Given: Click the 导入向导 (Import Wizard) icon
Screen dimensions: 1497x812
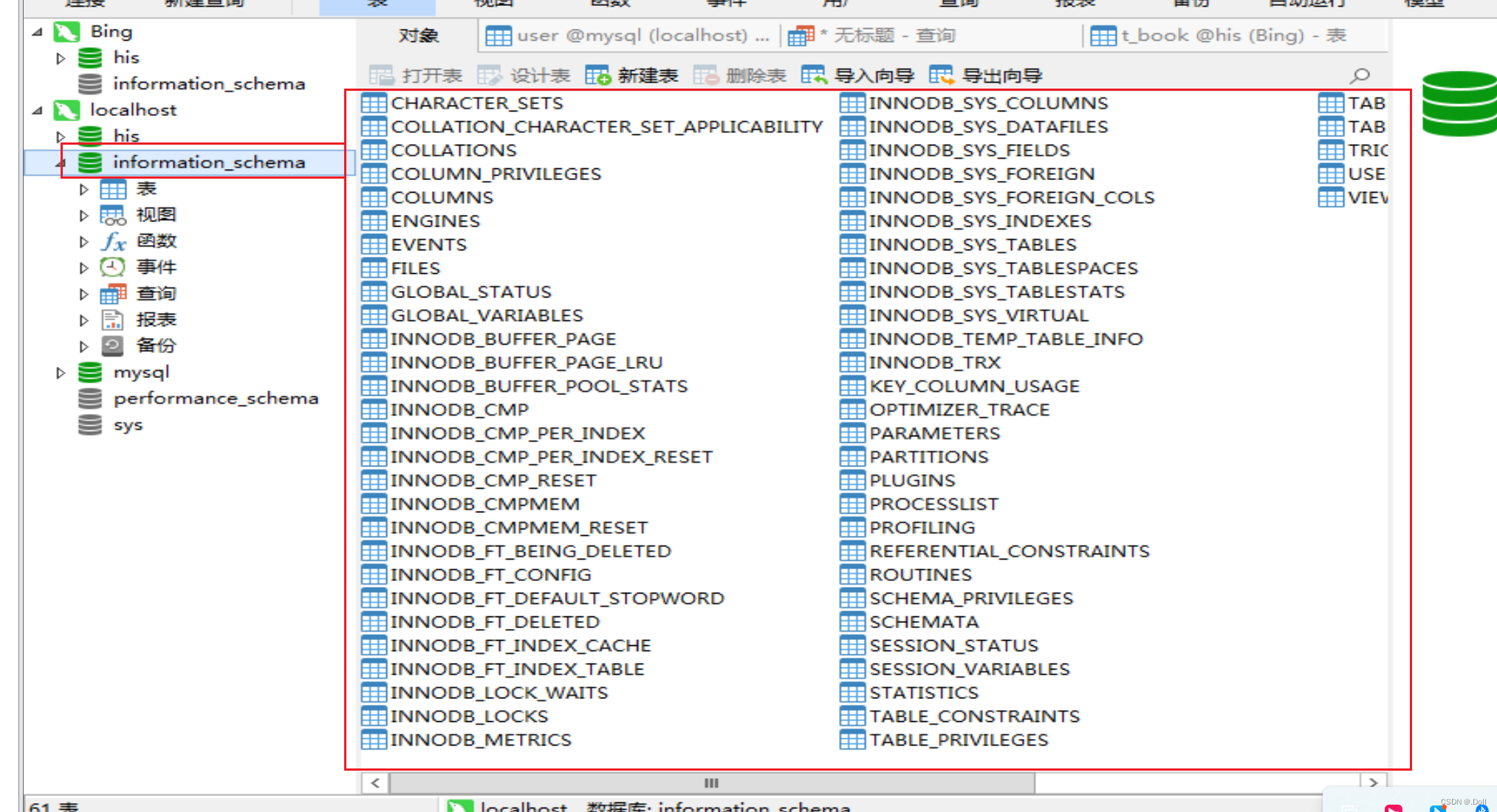Looking at the screenshot, I should [x=812, y=75].
